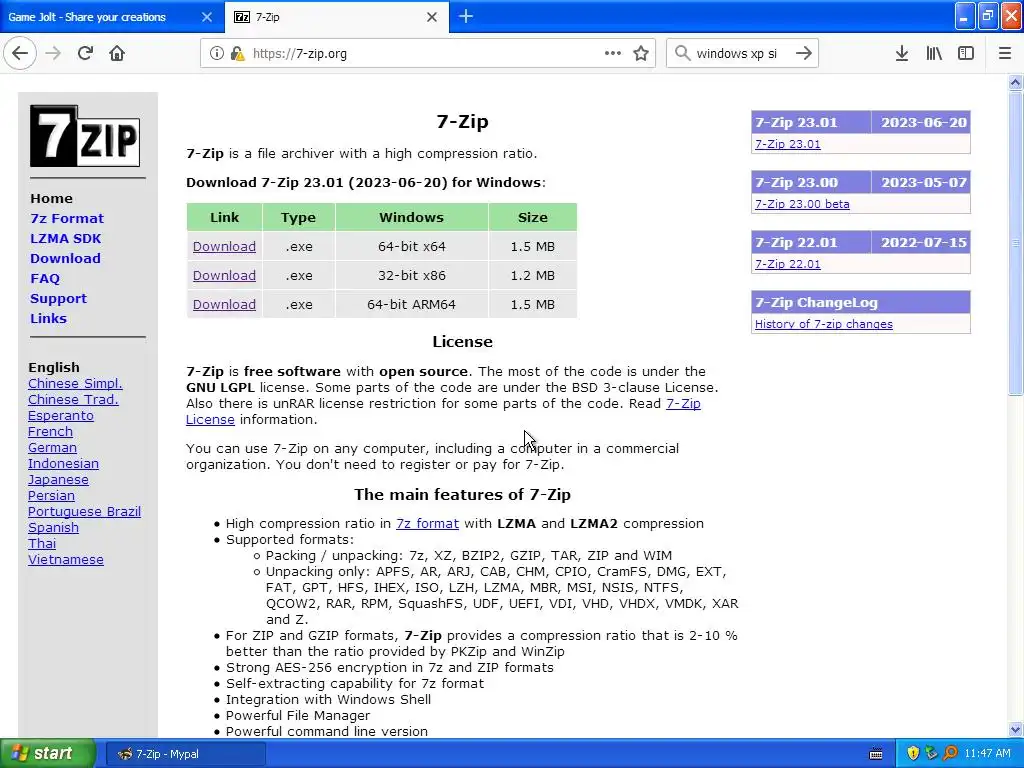Click the vertical scrollbar thumb
The height and width of the screenshot is (768, 1024).
click(x=1016, y=243)
